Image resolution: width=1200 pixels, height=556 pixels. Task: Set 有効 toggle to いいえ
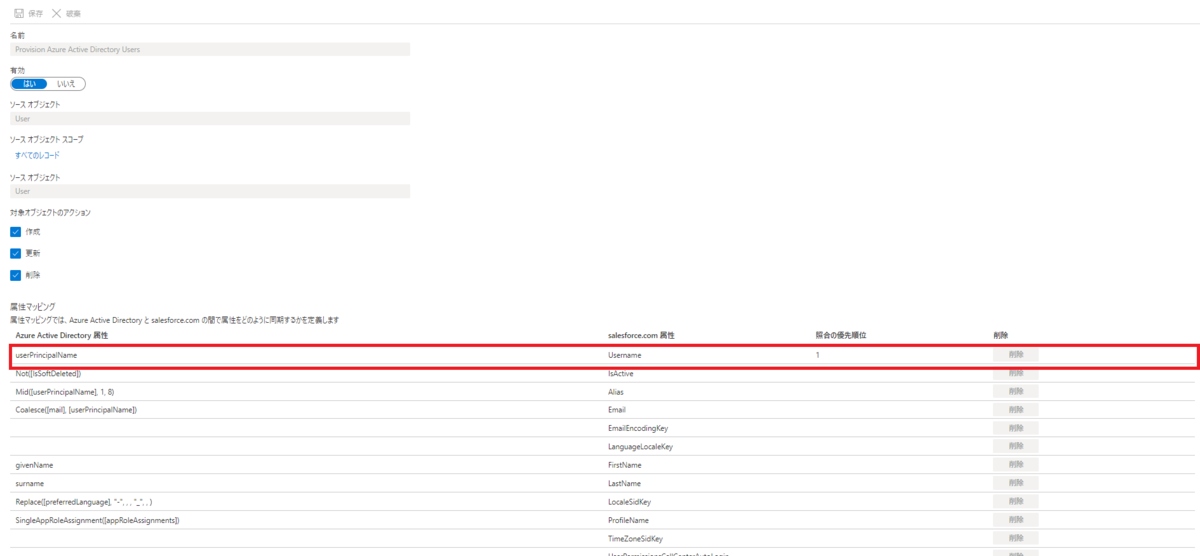pyautogui.click(x=66, y=84)
